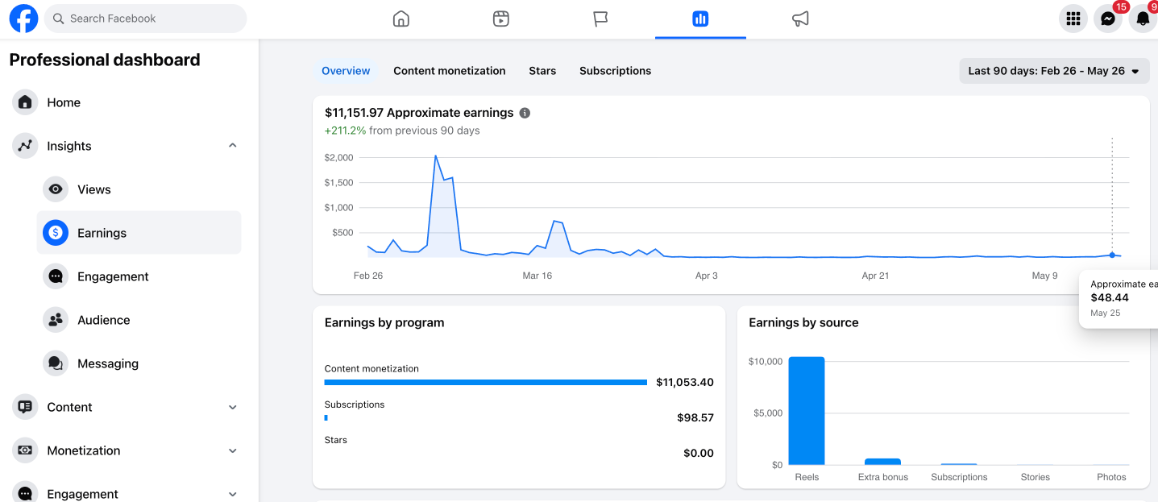The height and width of the screenshot is (502, 1158).
Task: Click the +211.2% change text
Action: pos(346,131)
